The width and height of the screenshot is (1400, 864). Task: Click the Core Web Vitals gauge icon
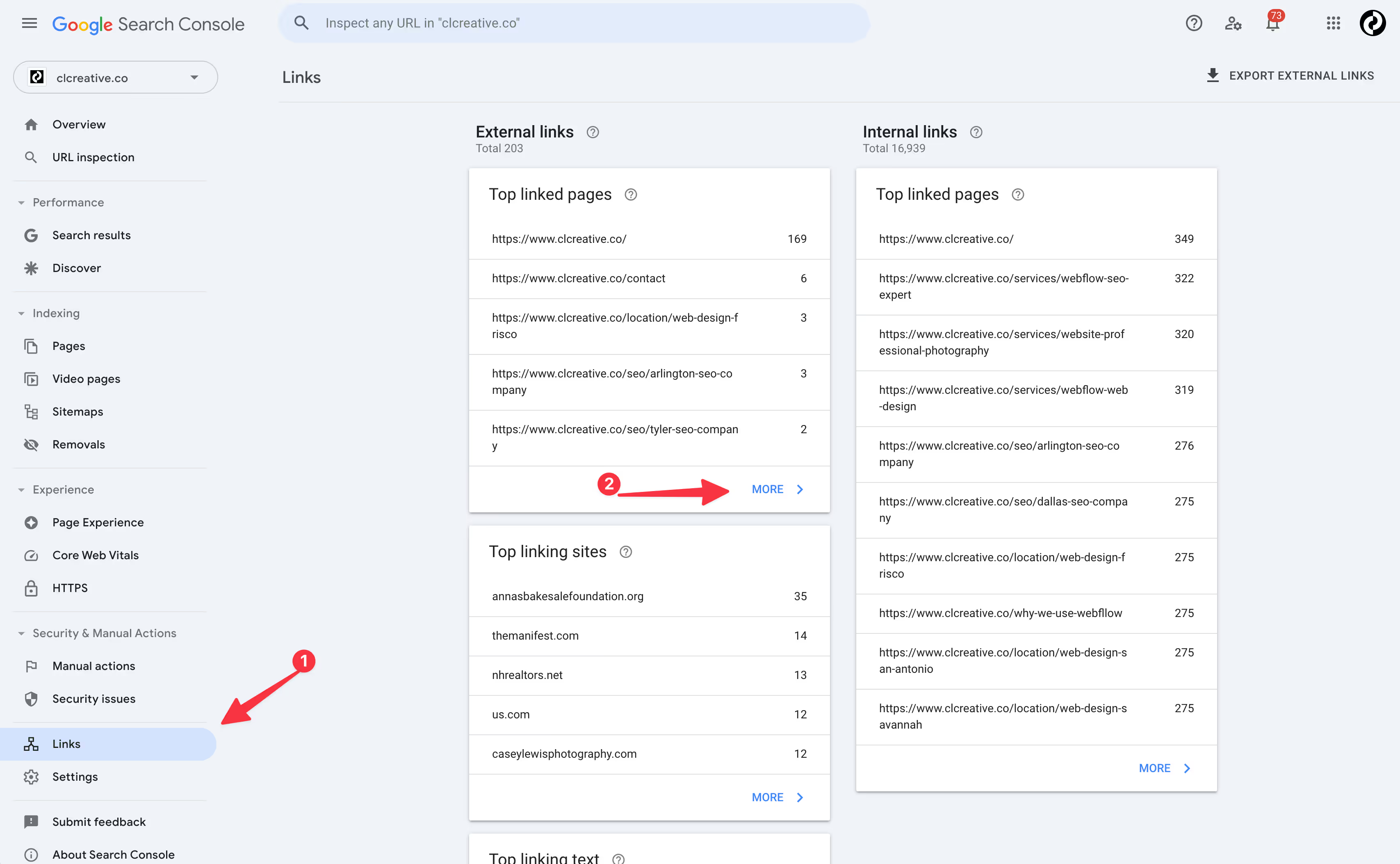click(31, 555)
